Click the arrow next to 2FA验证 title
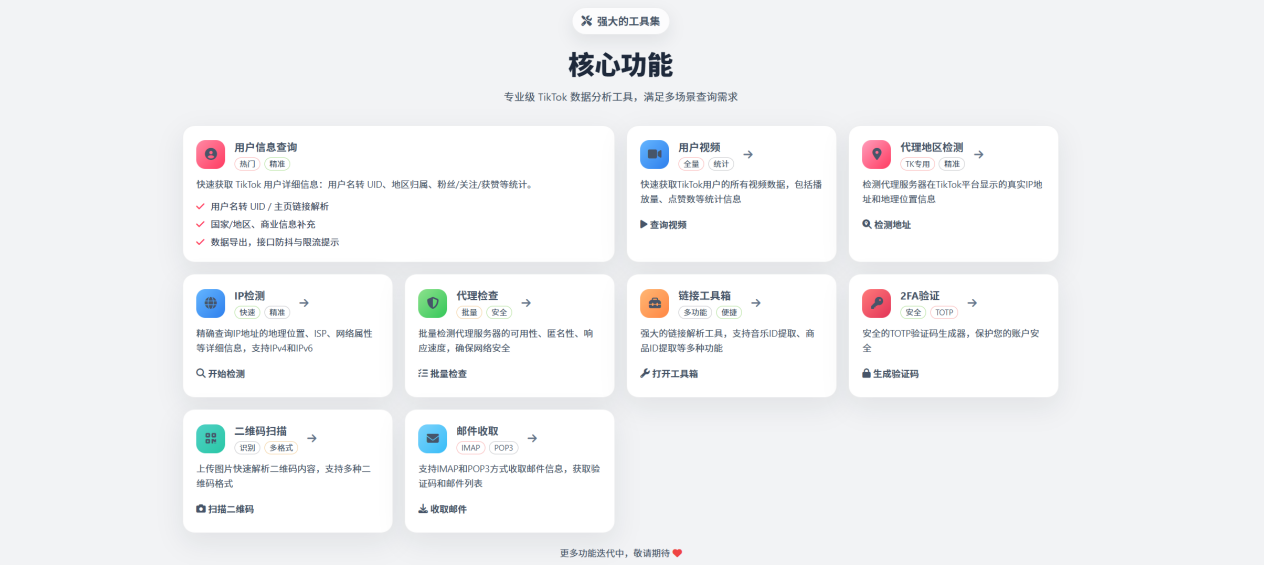Screen dimensions: 1264x565 click(x=972, y=303)
